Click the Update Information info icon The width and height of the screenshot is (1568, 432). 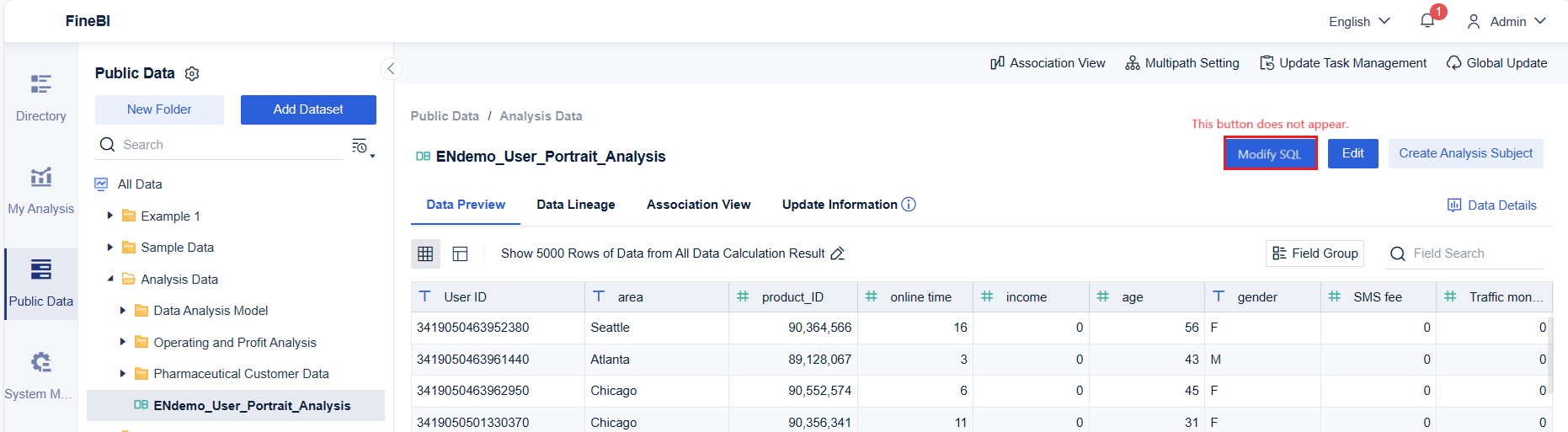point(909,205)
